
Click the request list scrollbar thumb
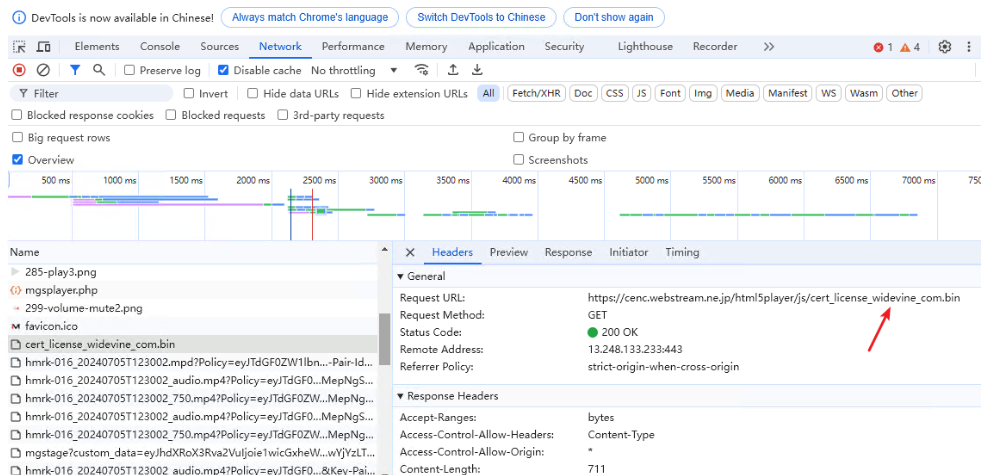tap(384, 339)
